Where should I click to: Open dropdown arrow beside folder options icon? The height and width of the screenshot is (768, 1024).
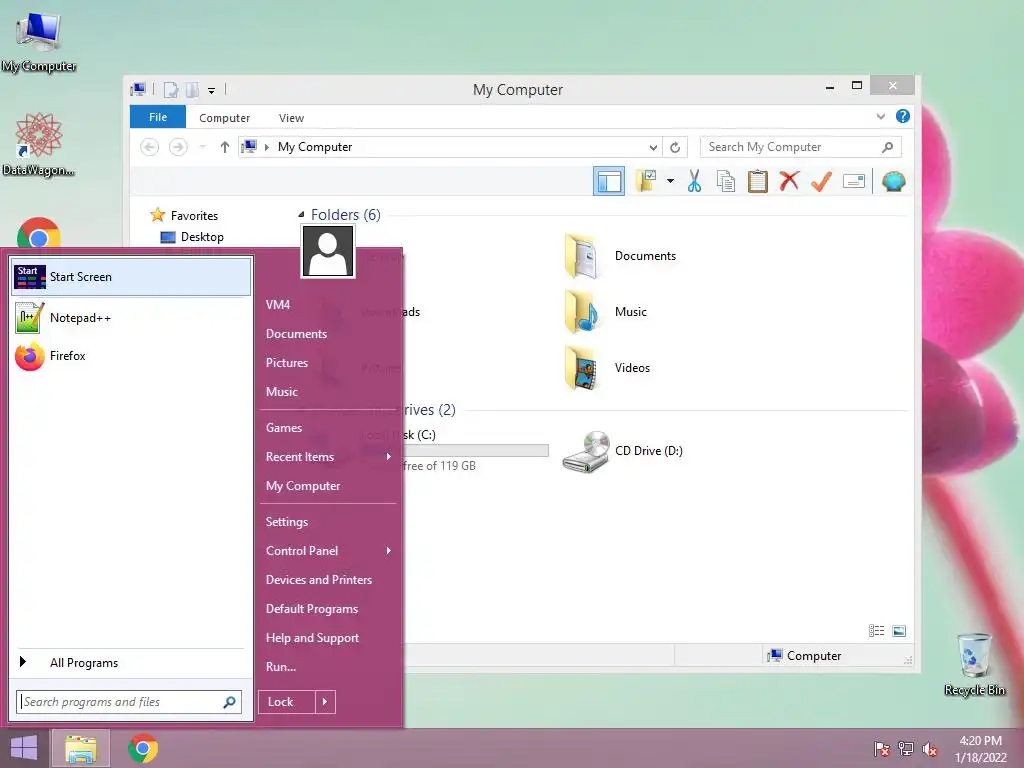coord(670,181)
